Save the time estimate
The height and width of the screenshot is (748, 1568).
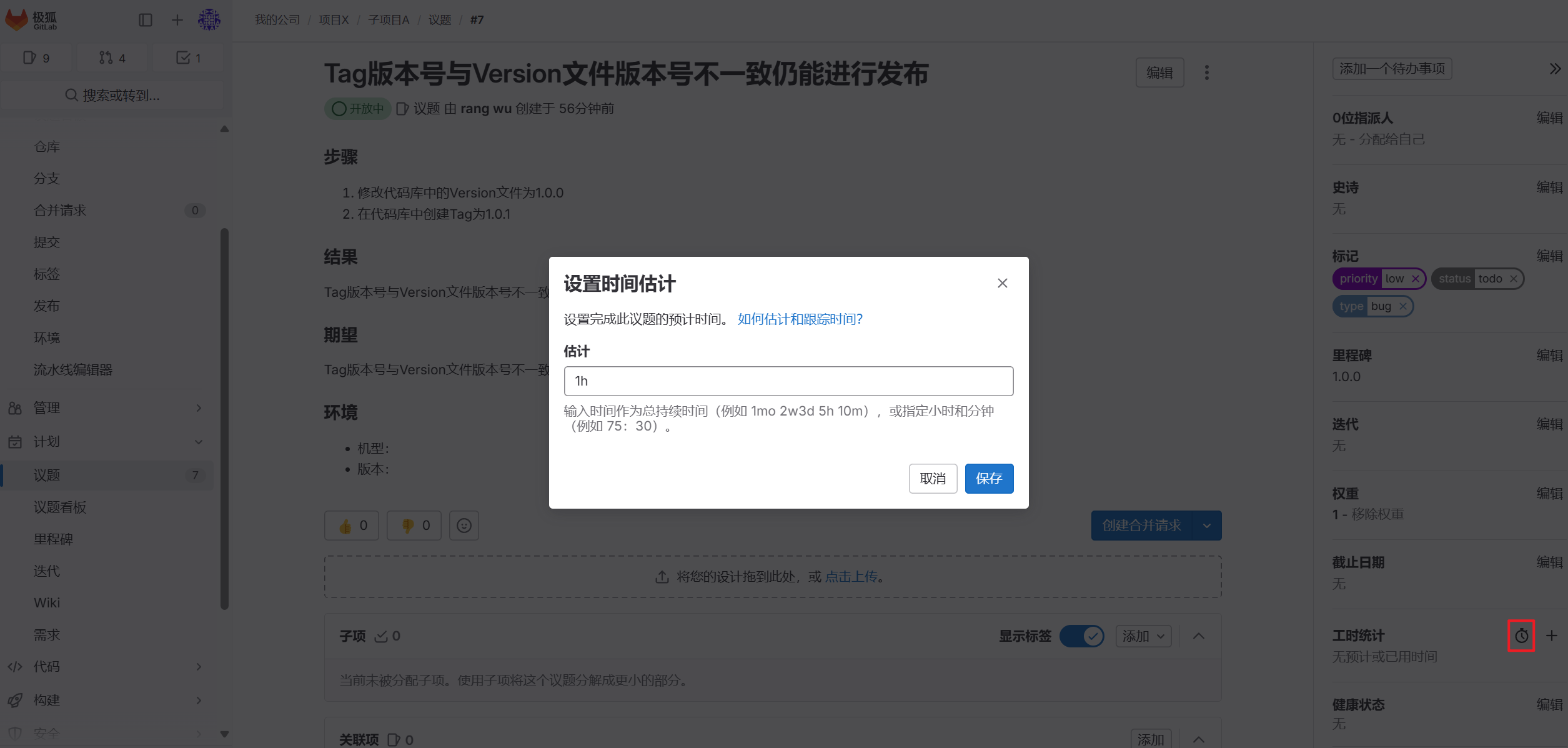pyautogui.click(x=989, y=478)
